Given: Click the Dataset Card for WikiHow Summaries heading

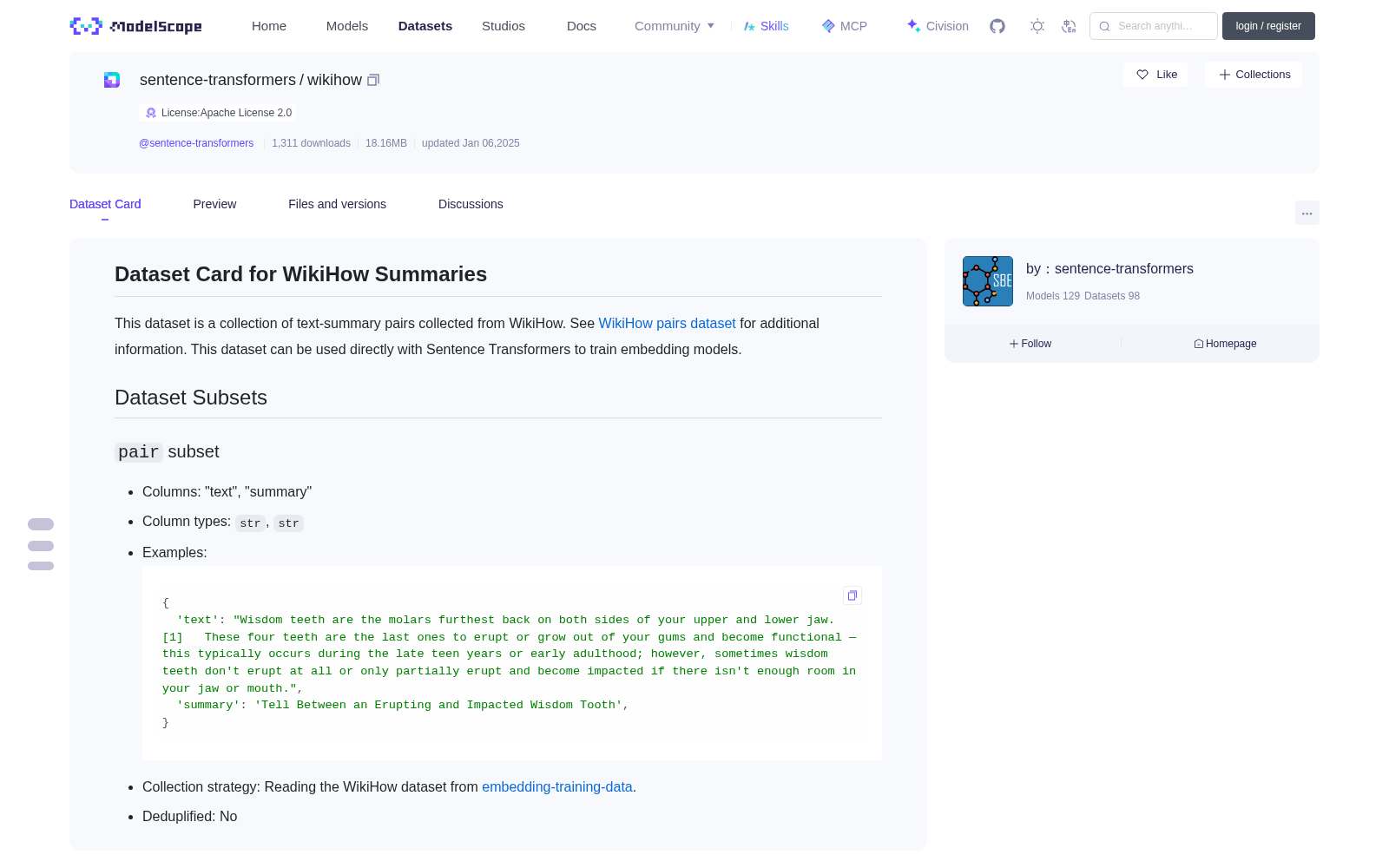Looking at the screenshot, I should [x=300, y=274].
